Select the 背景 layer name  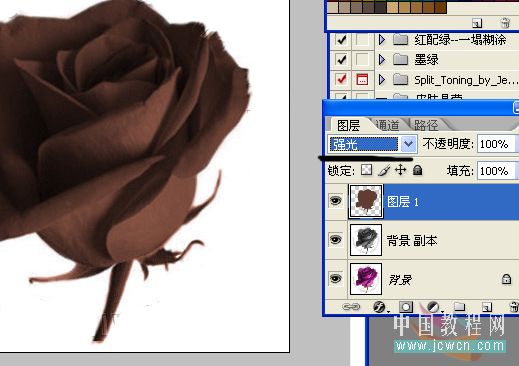coord(400,279)
